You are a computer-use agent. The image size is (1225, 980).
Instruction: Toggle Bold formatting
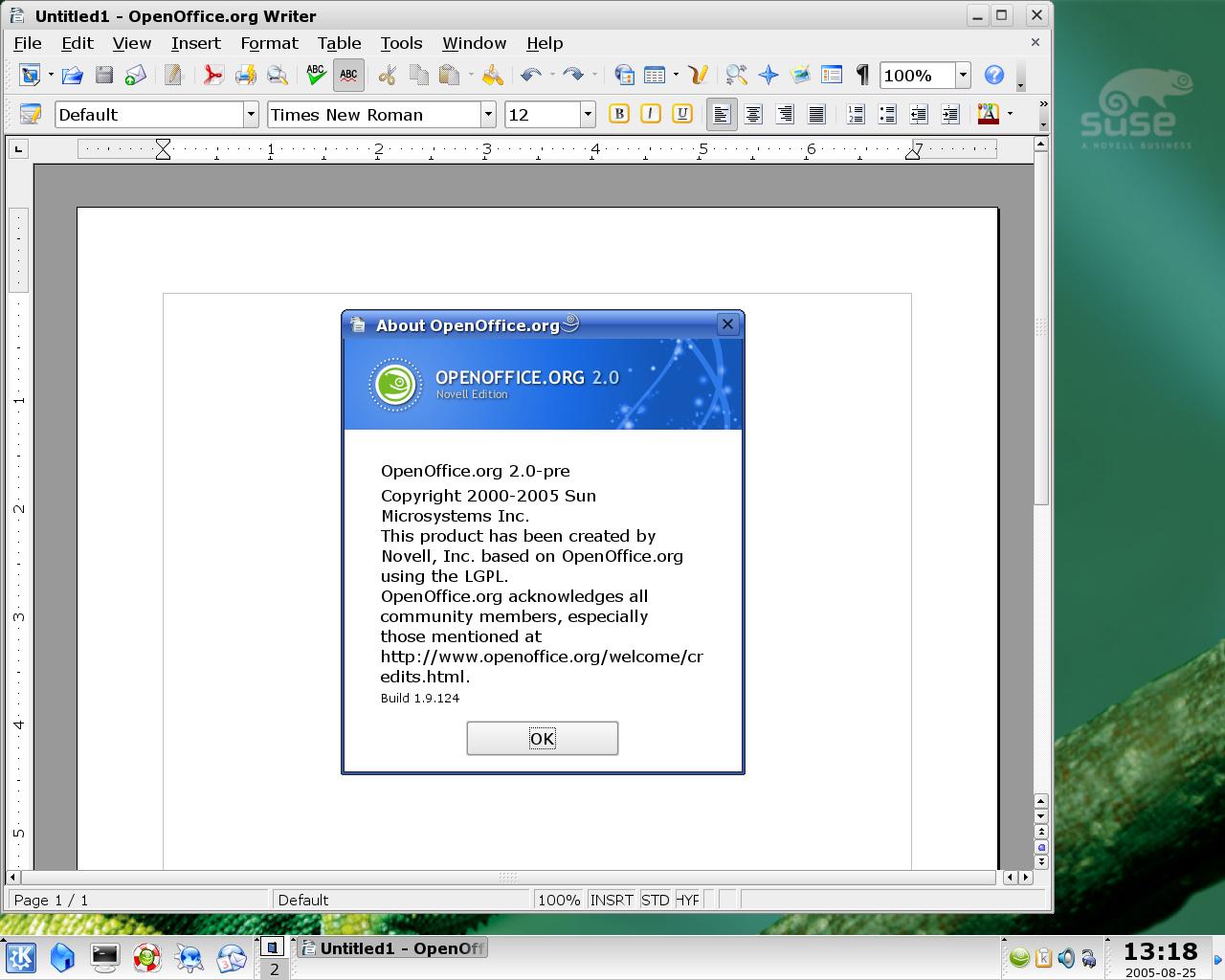[x=619, y=115]
